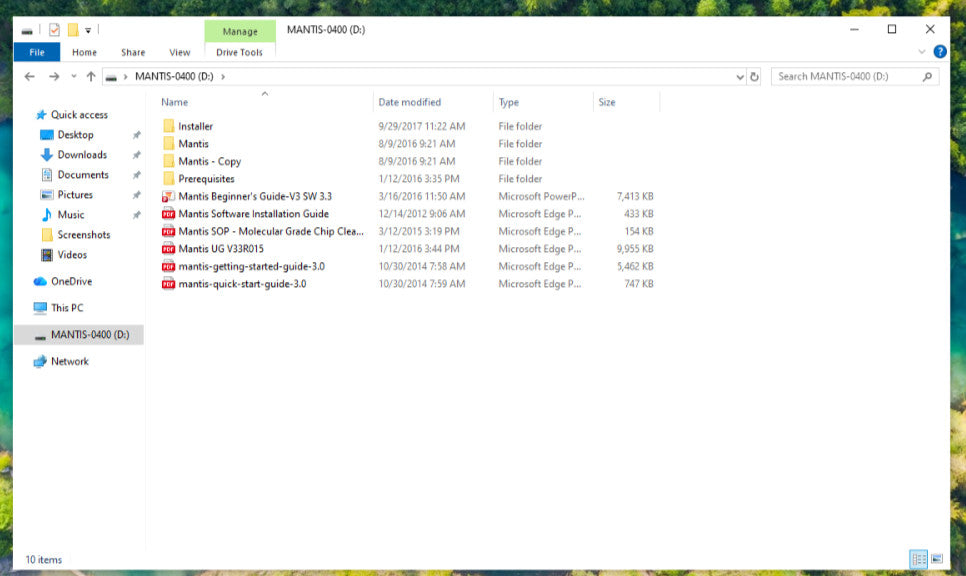Expand the ribbon with the chevron
Screen dimensions: 966x576
pyautogui.click(x=922, y=52)
